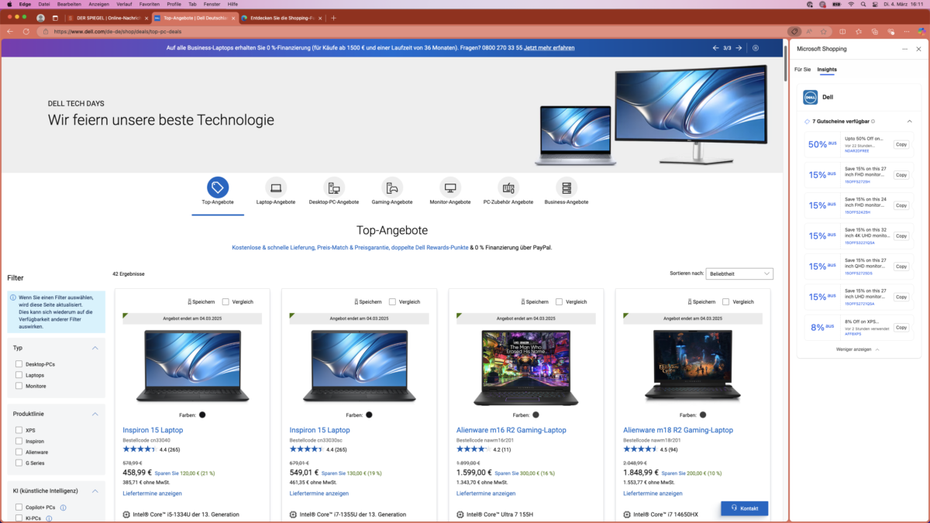Viewport: 930px width, 523px height.
Task: Open macOS Spotlight search icon
Action: (x=863, y=4)
